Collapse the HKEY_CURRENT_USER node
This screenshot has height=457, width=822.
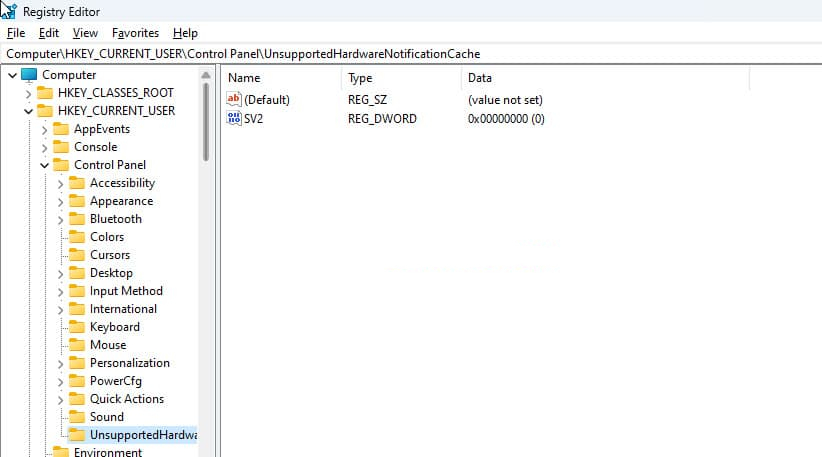coord(28,111)
